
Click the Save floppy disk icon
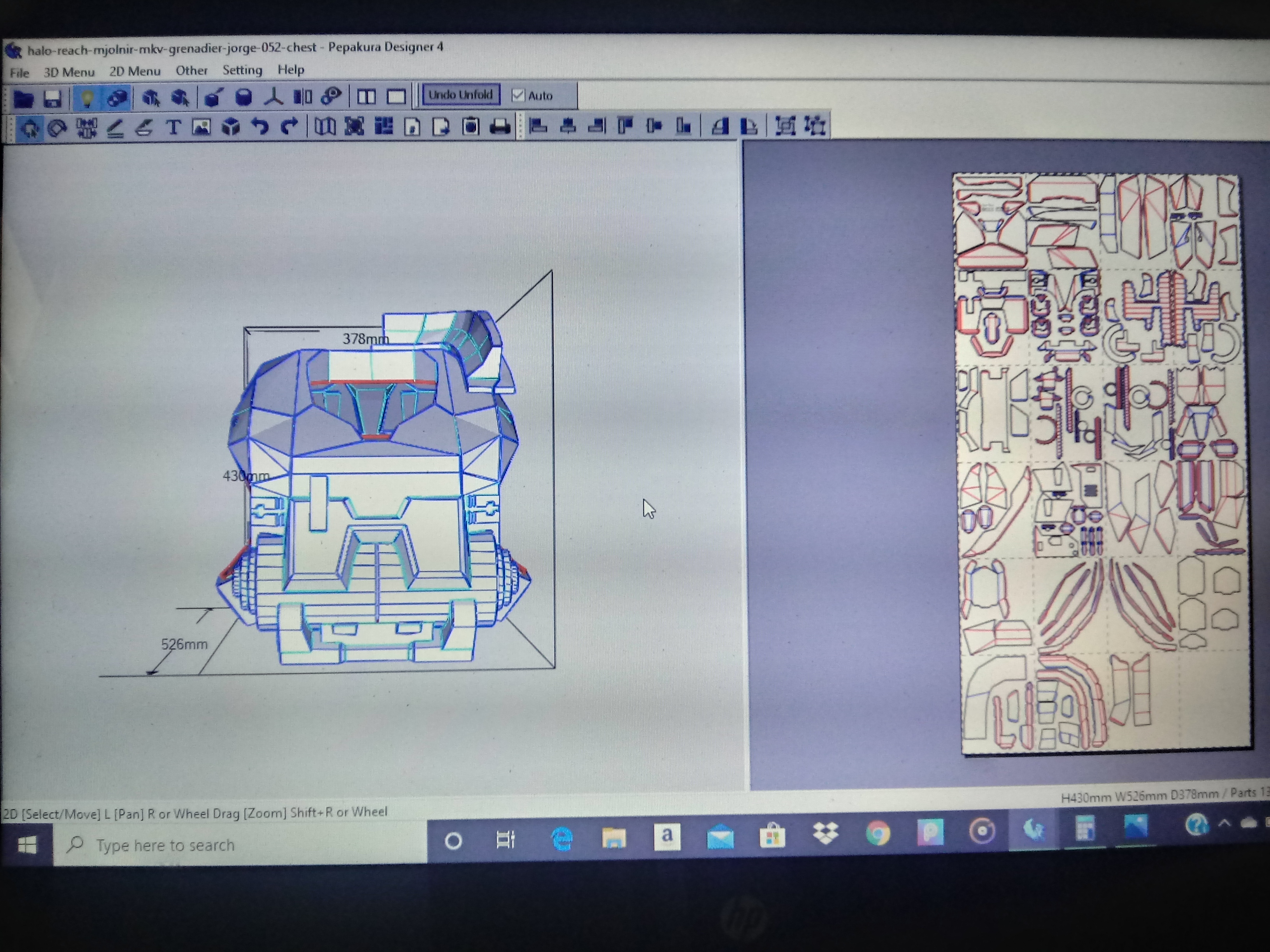click(53, 99)
